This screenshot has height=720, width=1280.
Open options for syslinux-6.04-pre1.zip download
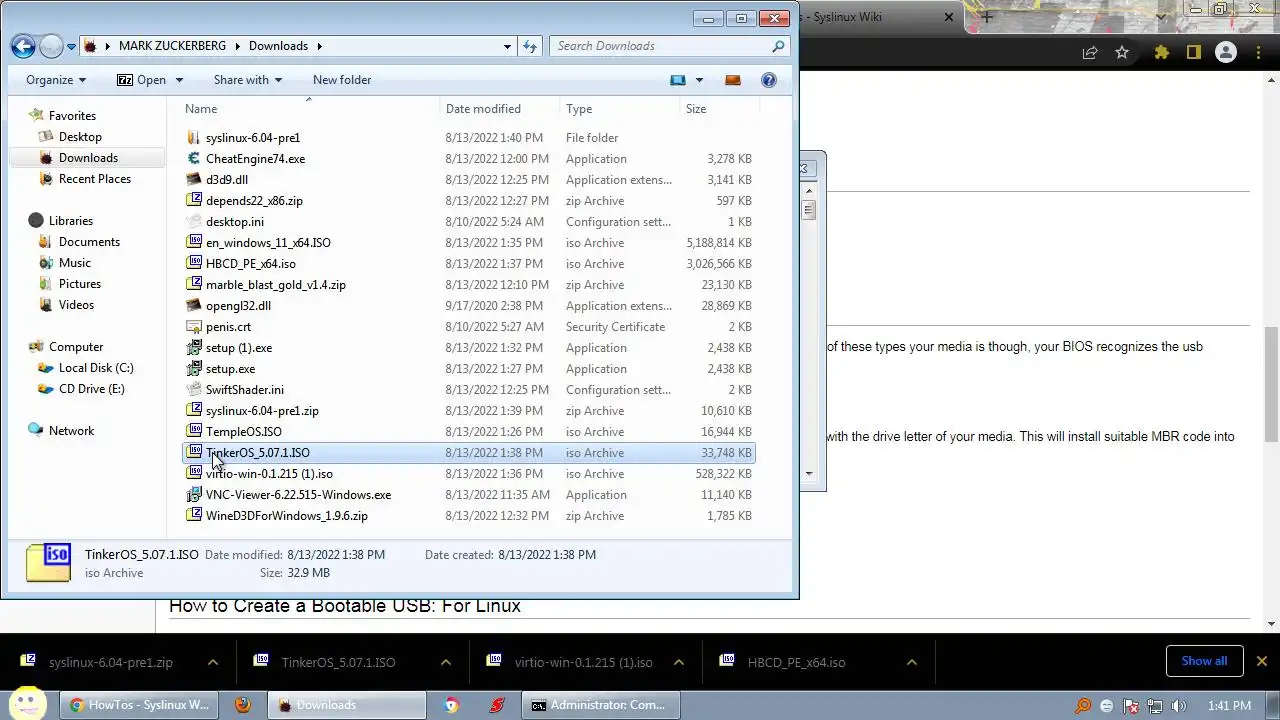pos(213,662)
